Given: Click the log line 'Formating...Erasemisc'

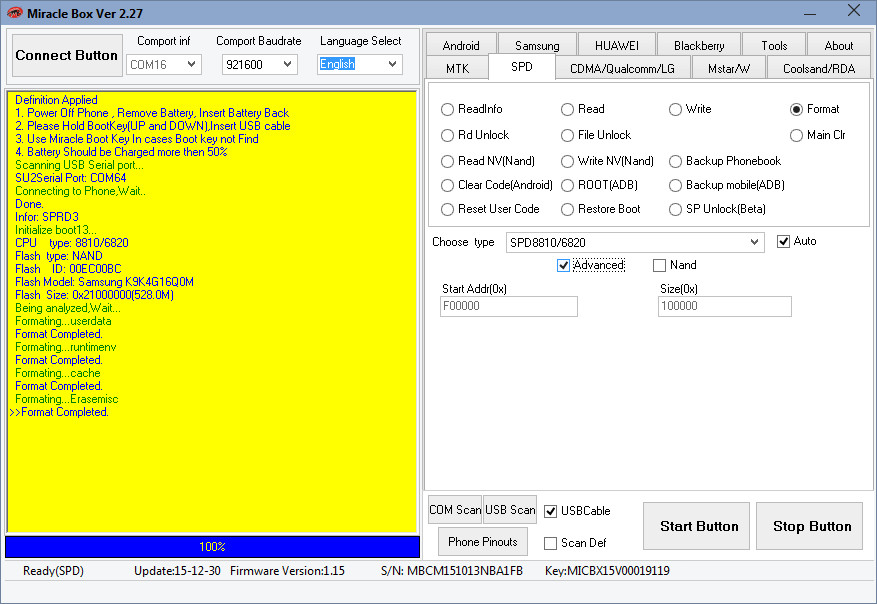Looking at the screenshot, I should click(x=67, y=399).
